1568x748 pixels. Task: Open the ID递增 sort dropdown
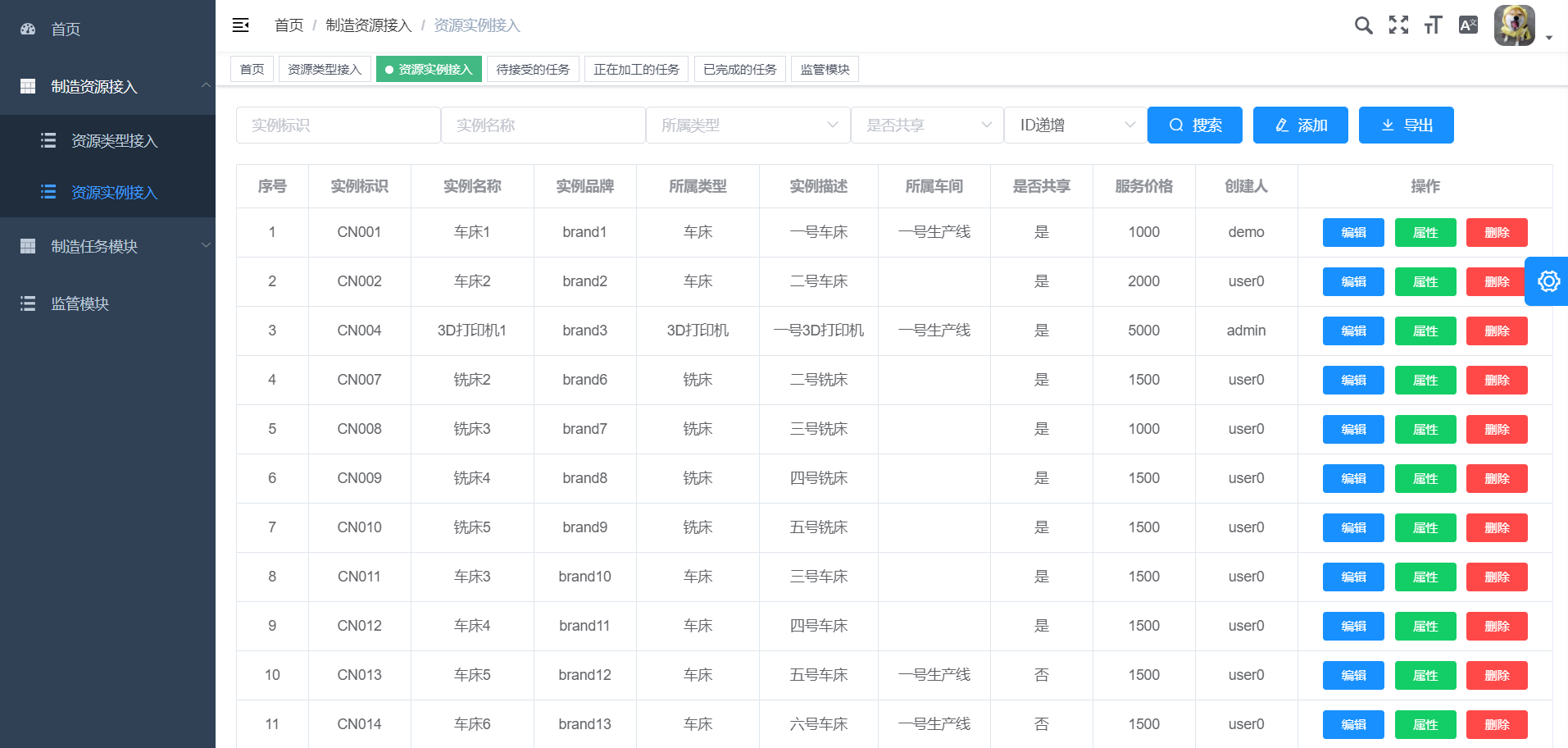[1075, 125]
